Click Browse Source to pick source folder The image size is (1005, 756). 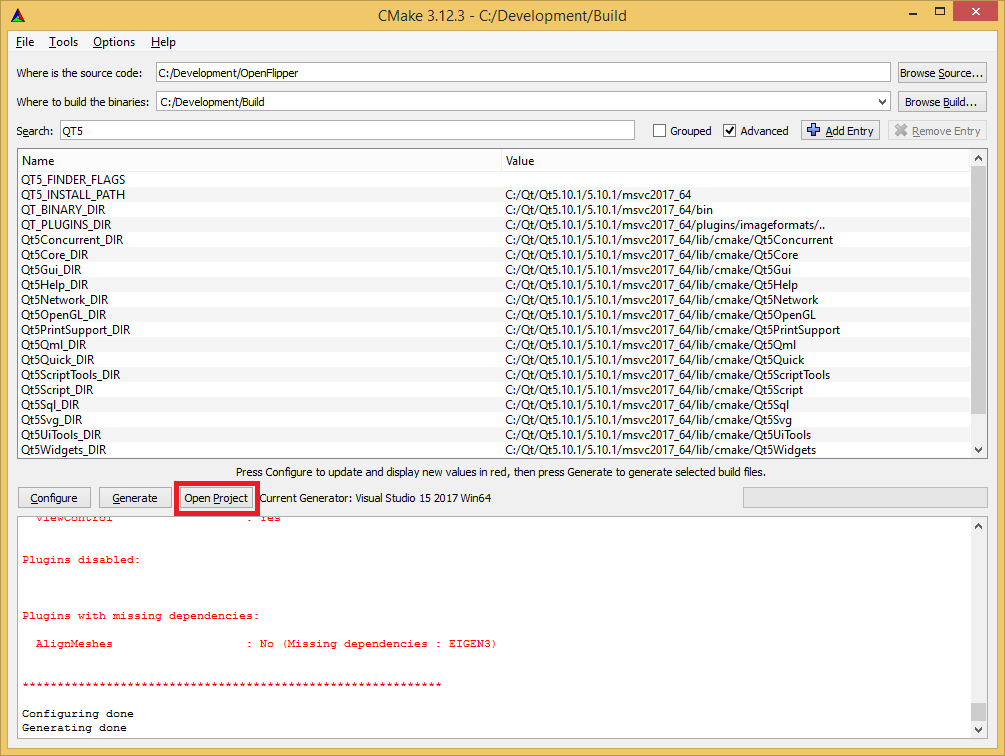pyautogui.click(x=941, y=72)
